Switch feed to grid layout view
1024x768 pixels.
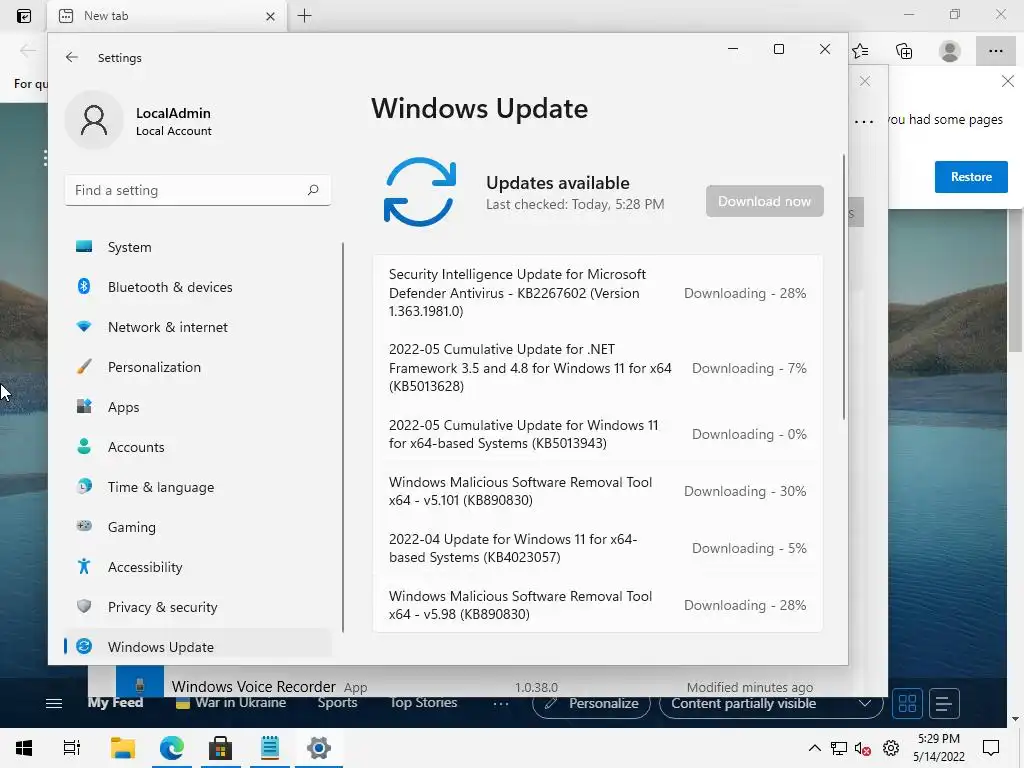907,703
